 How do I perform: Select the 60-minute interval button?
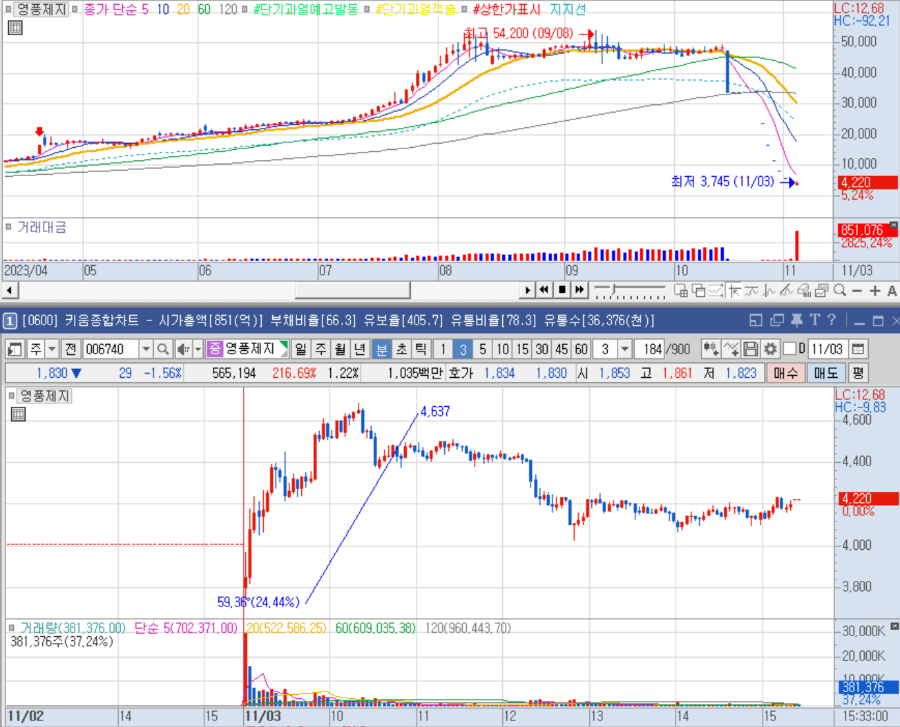(x=581, y=349)
